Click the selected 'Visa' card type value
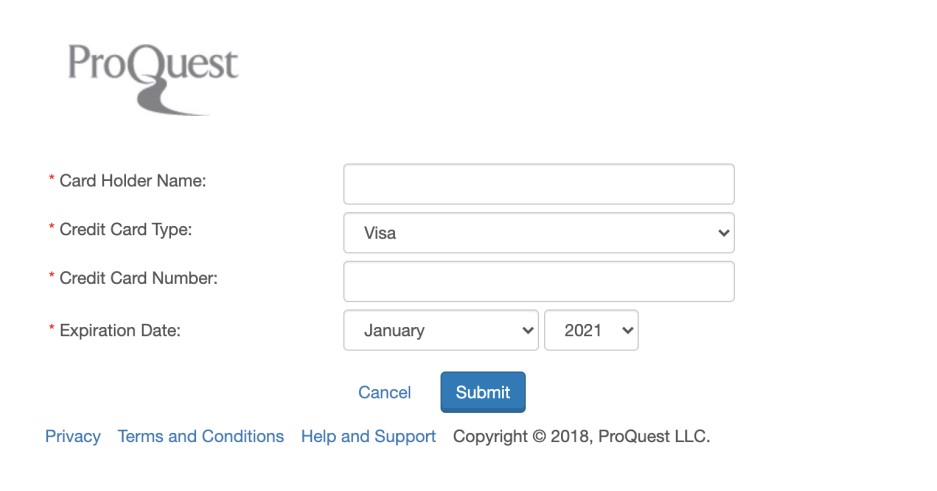937x491 pixels. point(381,233)
